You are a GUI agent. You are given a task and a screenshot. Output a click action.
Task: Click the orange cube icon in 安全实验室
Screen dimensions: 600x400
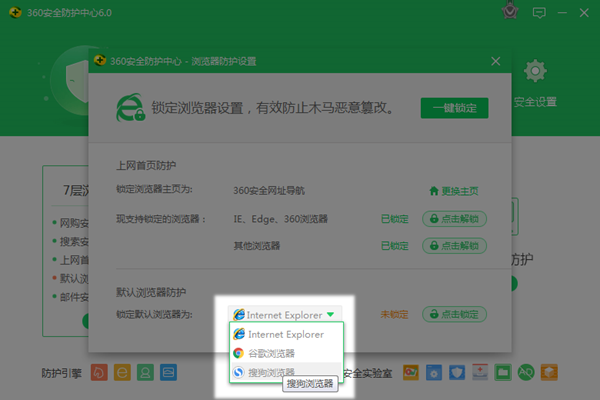[549, 372]
